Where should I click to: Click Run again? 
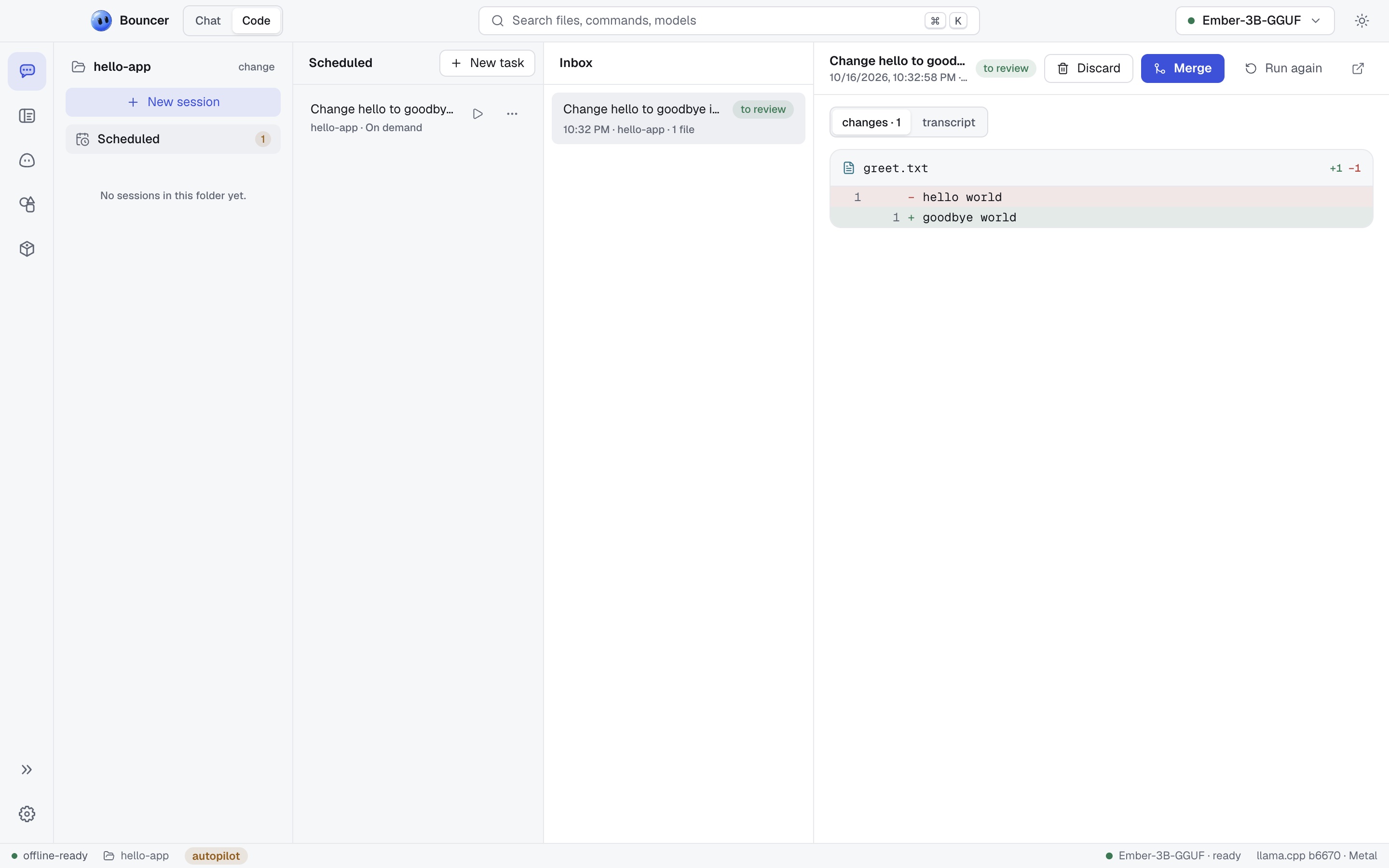click(1283, 68)
